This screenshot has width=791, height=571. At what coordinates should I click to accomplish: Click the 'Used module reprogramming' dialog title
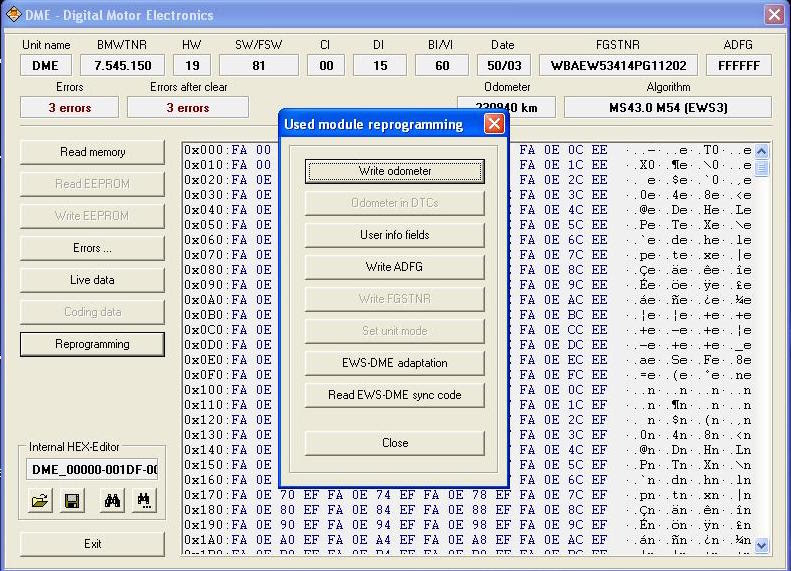pyautogui.click(x=373, y=125)
